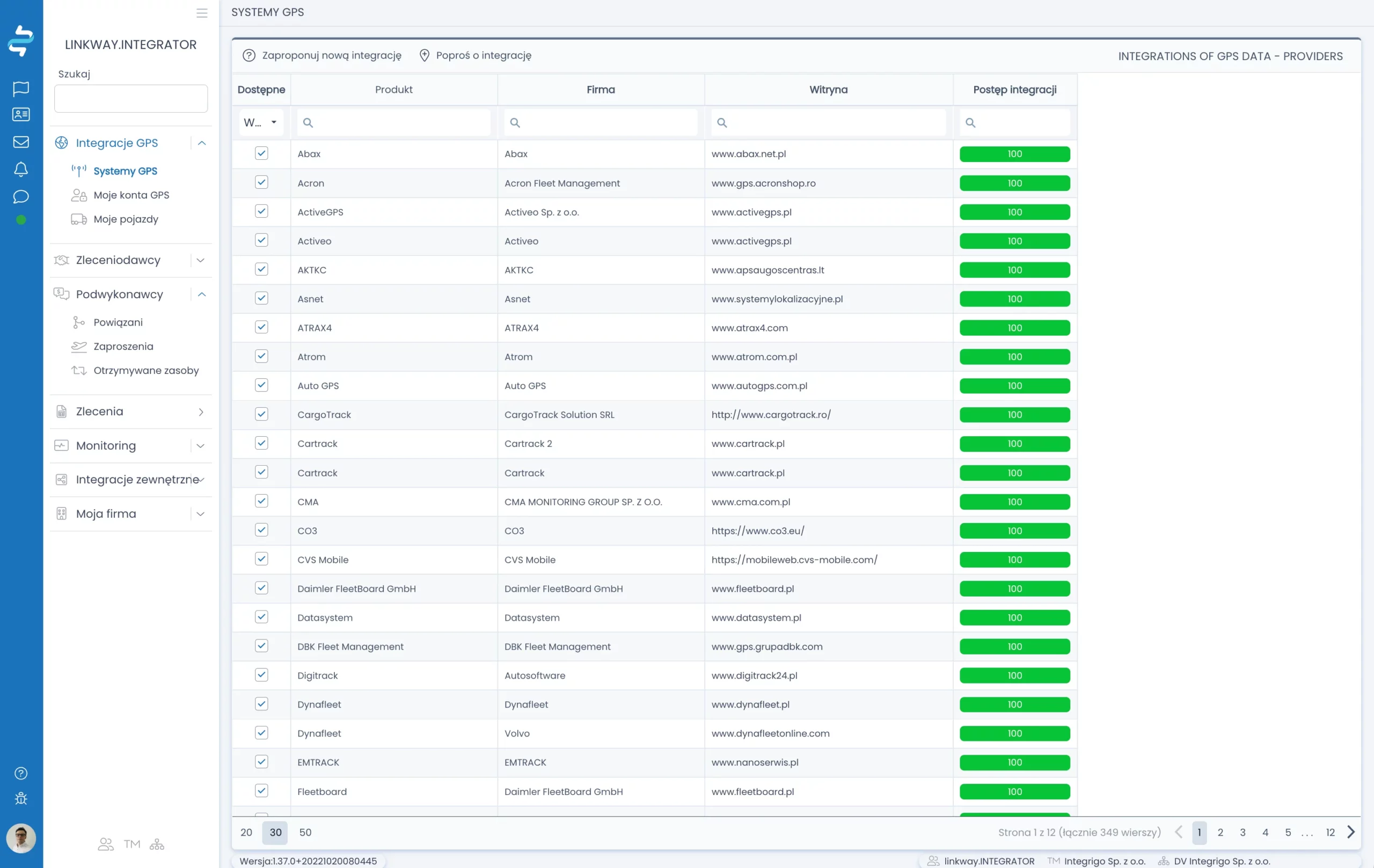Screen dimensions: 1374x868
Task: Expand the Zleceniodawcy section chevron
Action: [201, 260]
